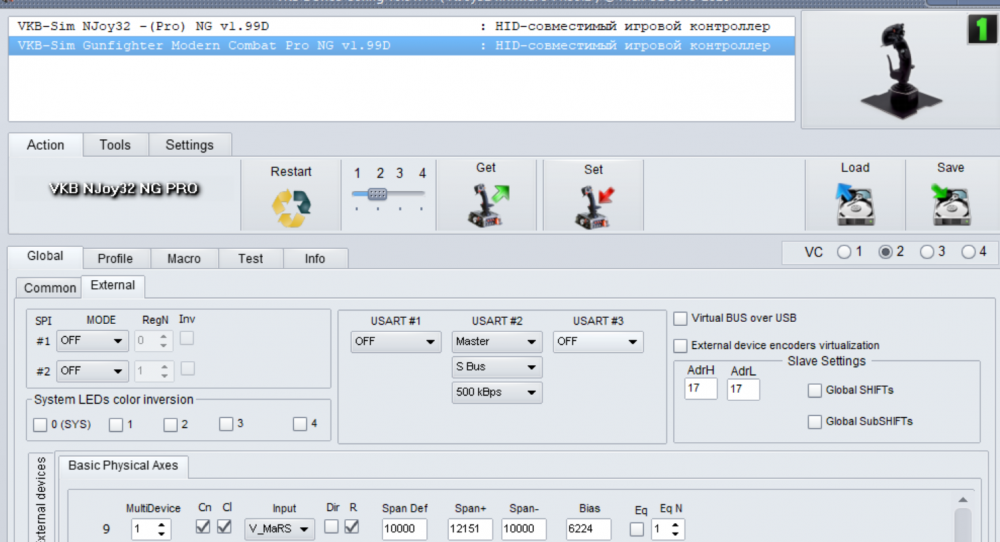Viewport: 1000px width, 542px height.
Task: Select VC radio option 2
Action: click(885, 252)
